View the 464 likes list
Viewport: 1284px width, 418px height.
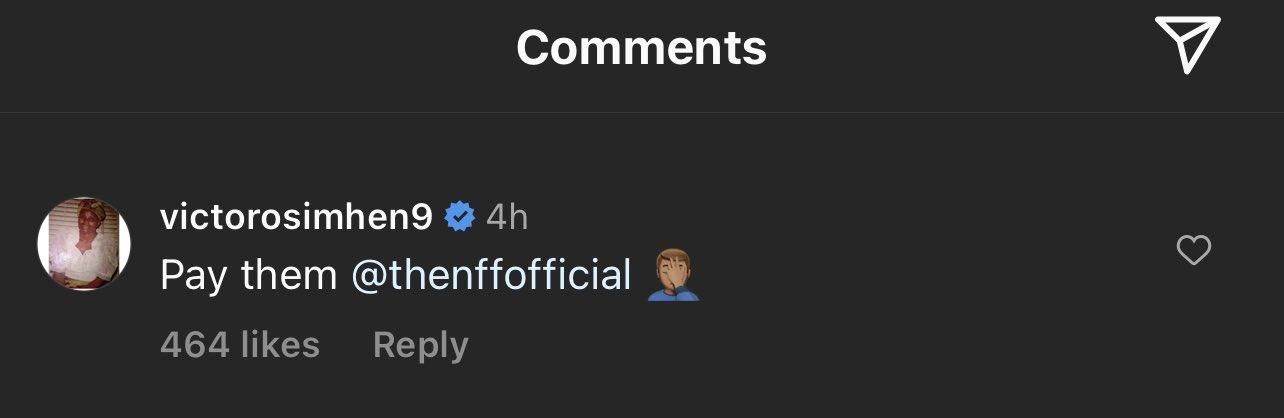click(240, 345)
